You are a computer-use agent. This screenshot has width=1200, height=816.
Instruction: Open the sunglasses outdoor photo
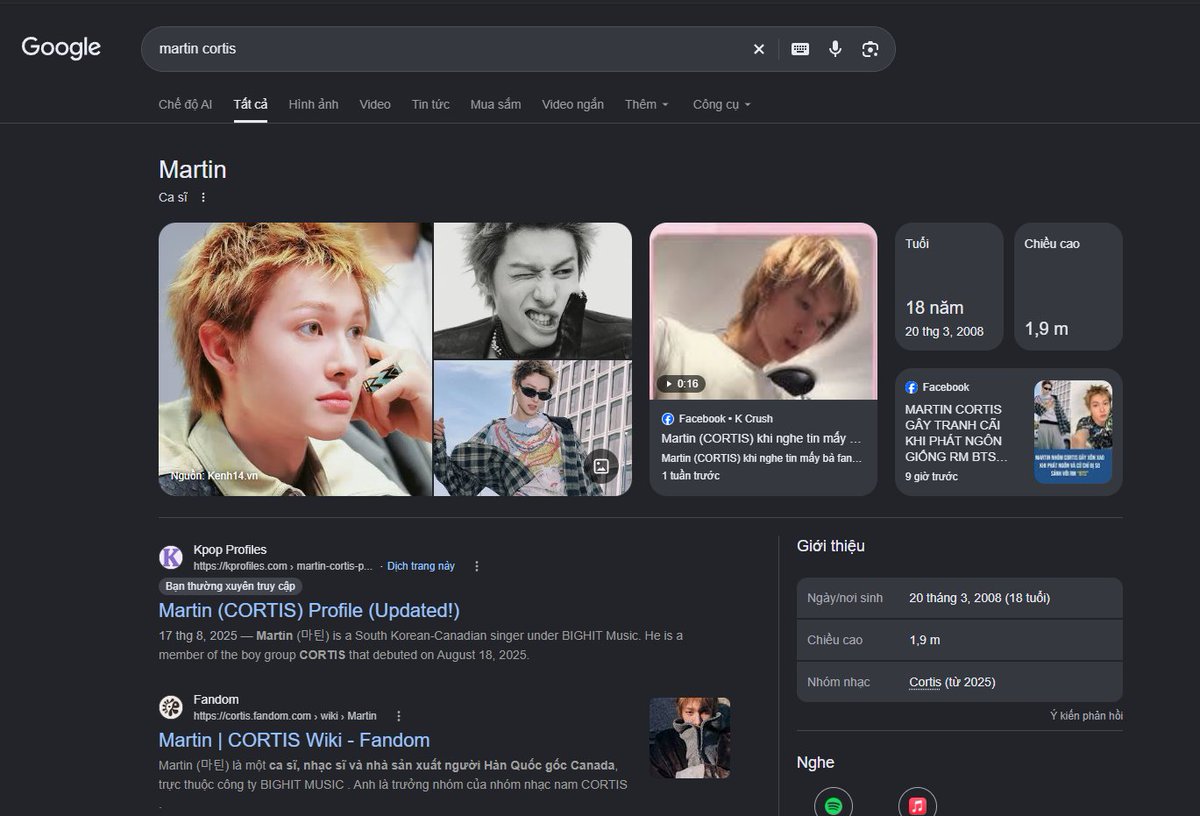tap(533, 428)
